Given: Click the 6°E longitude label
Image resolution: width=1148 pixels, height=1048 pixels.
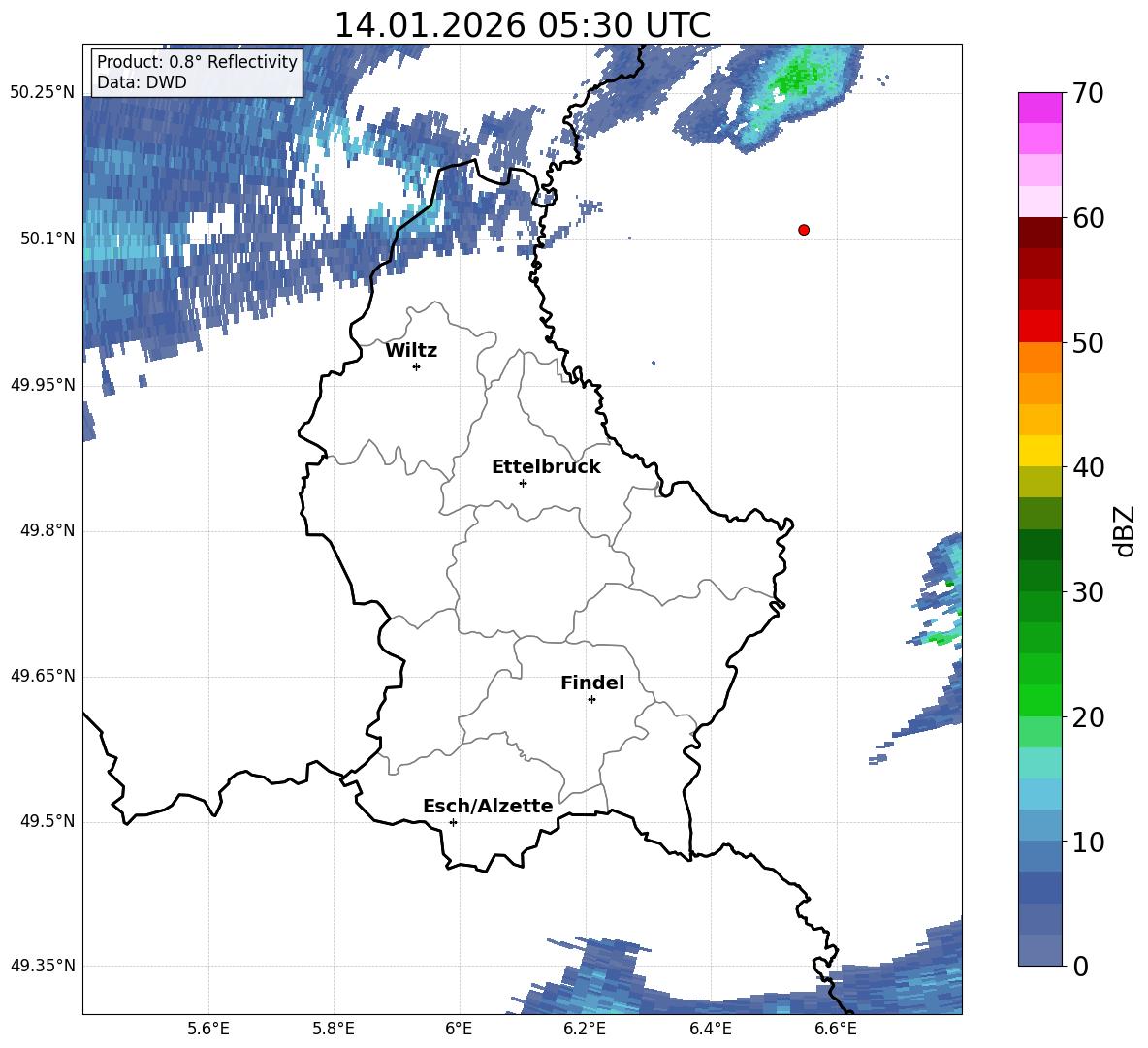Looking at the screenshot, I should tap(459, 1029).
